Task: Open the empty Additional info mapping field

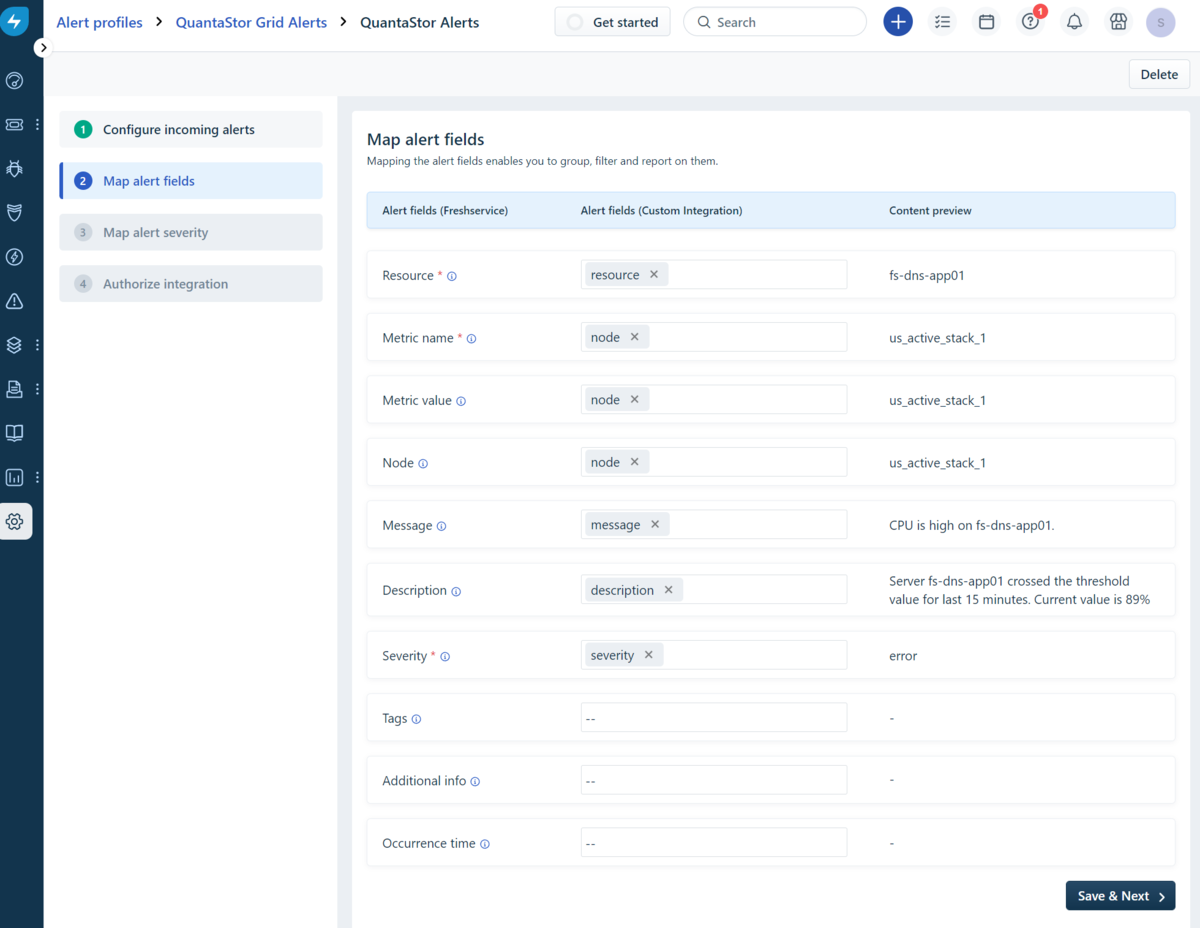Action: pyautogui.click(x=714, y=780)
